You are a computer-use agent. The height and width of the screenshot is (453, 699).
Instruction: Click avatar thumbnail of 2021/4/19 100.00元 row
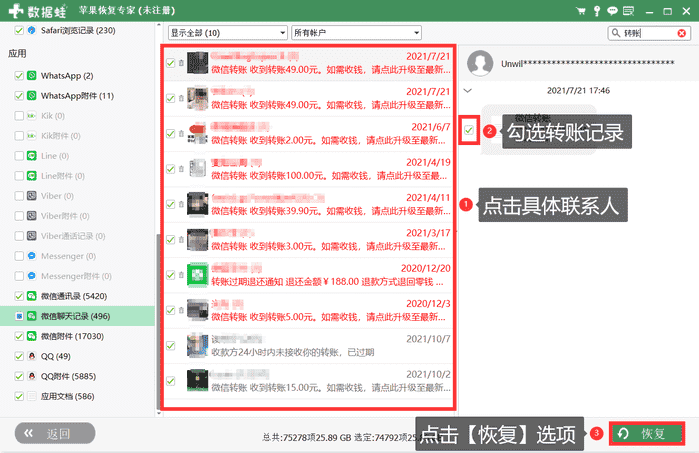[197, 169]
